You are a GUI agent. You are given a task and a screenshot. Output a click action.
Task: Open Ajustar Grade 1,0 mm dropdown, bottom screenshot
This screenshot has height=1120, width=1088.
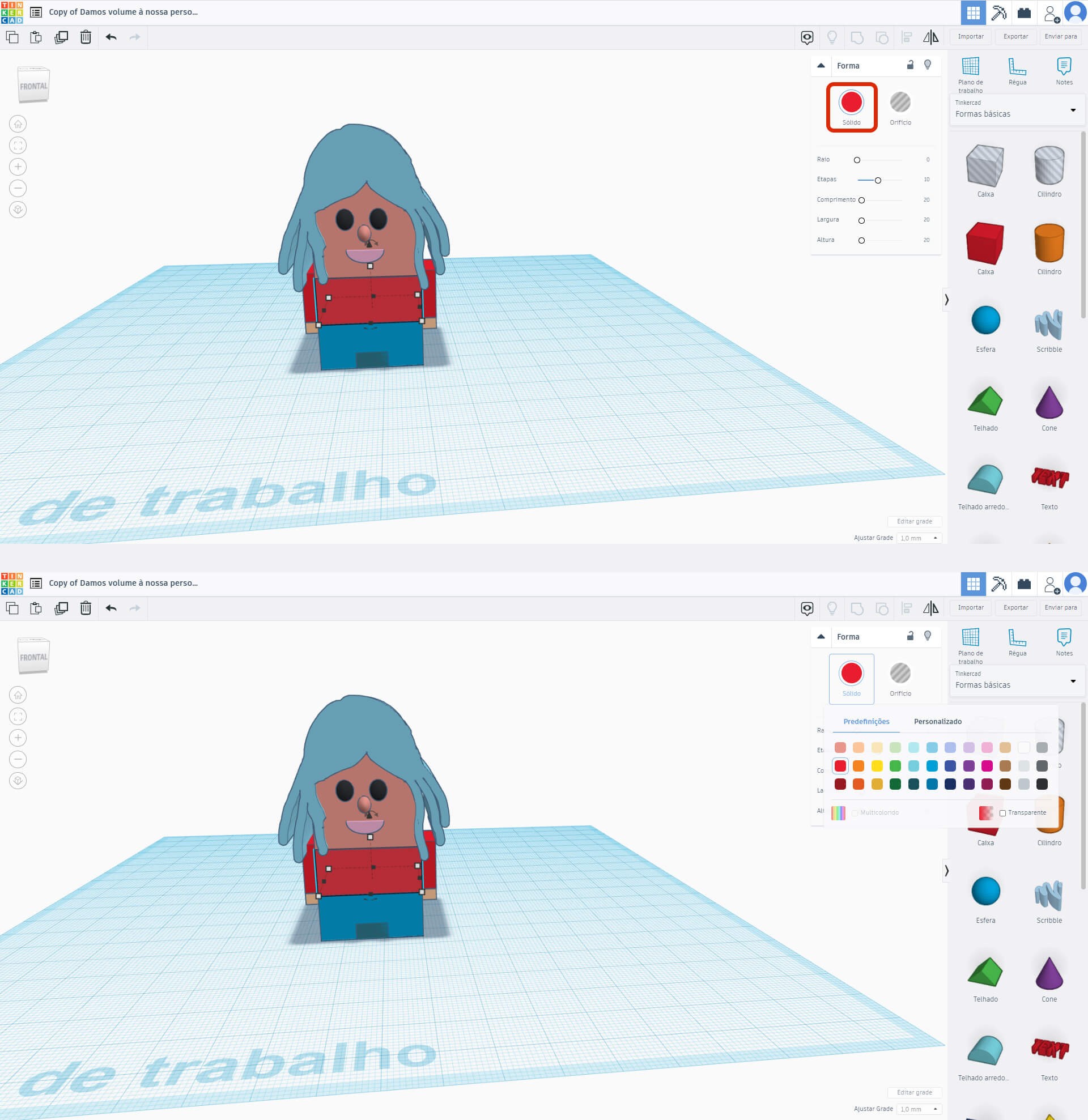pyautogui.click(x=919, y=1109)
